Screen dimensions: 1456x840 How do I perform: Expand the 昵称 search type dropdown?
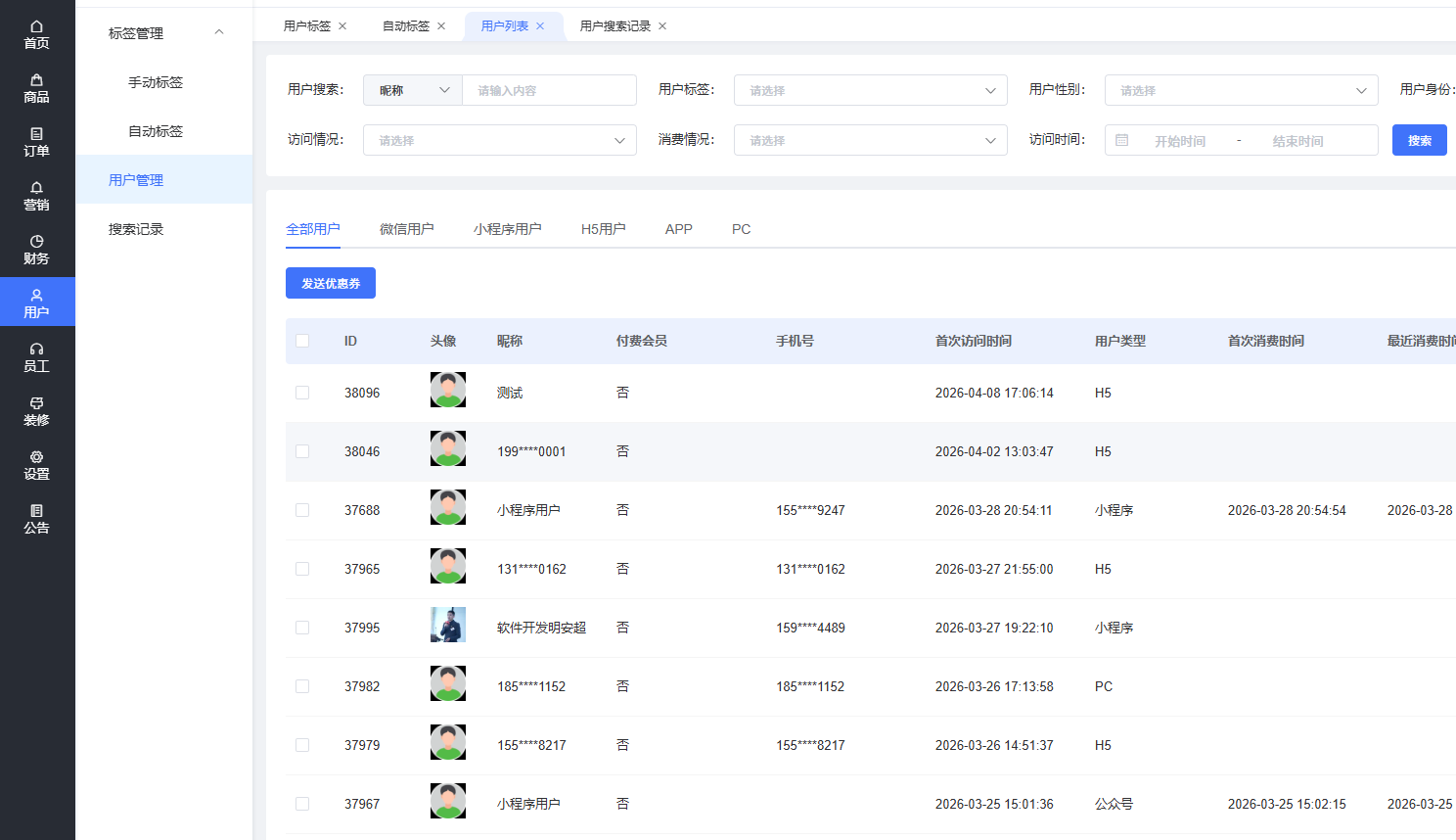pyautogui.click(x=412, y=90)
